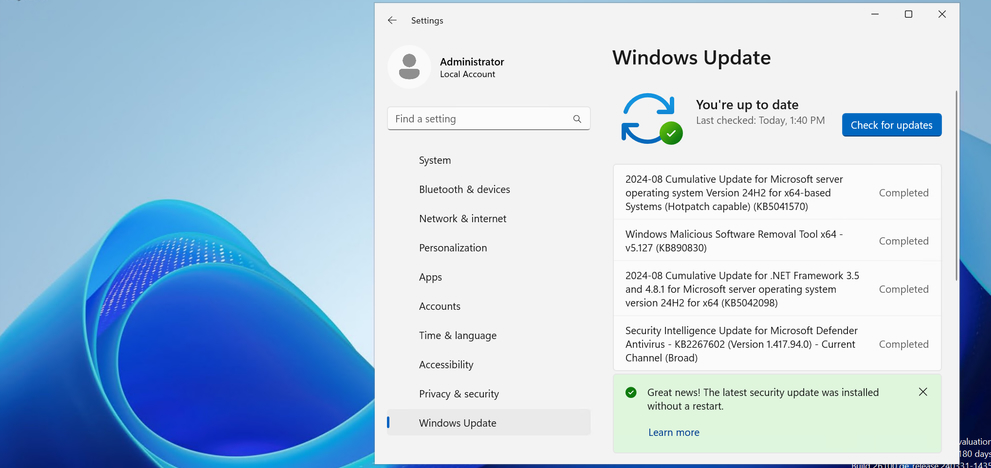991x468 pixels.
Task: Click the Settings page vertical scrollbar
Action: (956, 186)
